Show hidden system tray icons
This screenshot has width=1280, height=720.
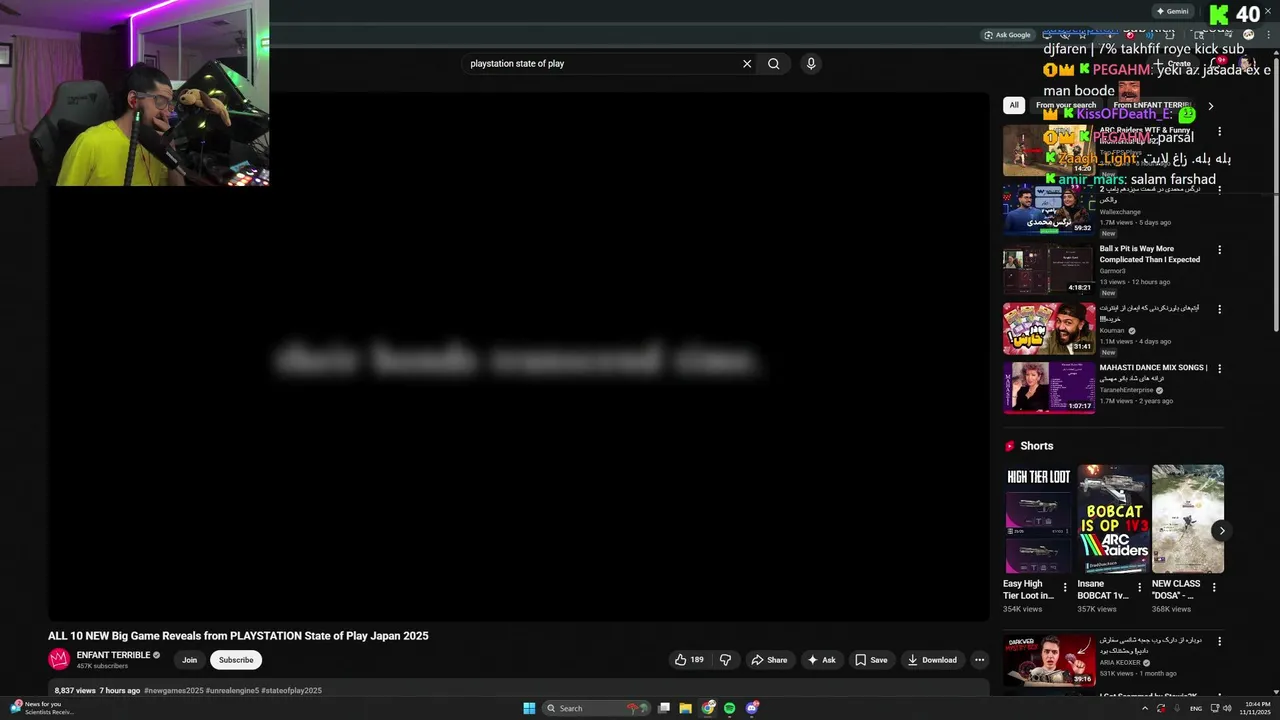tap(1145, 708)
